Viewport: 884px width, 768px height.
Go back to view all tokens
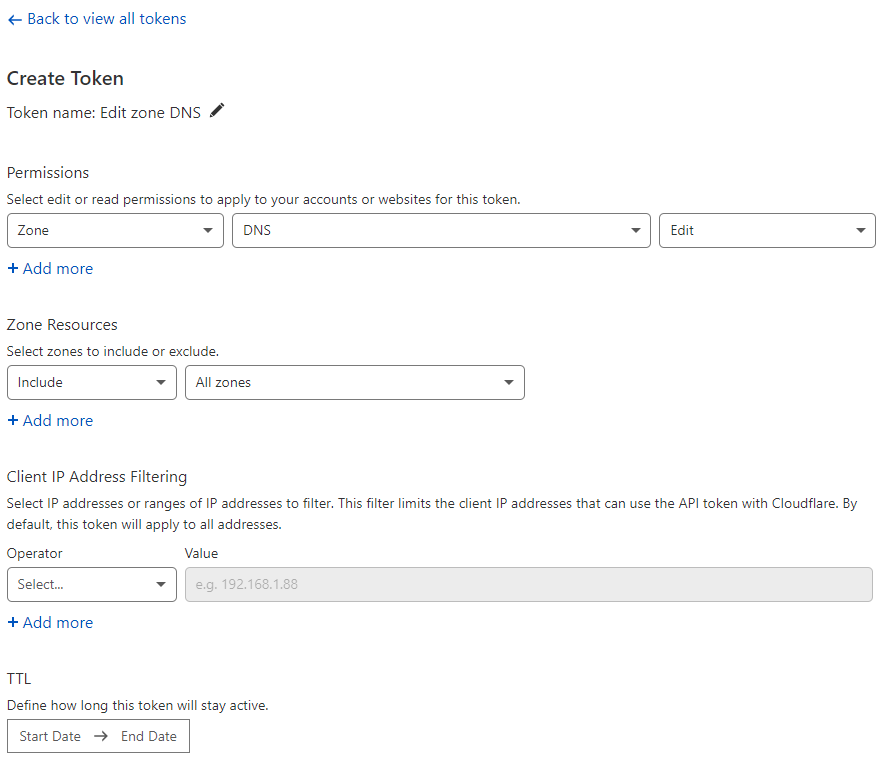point(96,19)
